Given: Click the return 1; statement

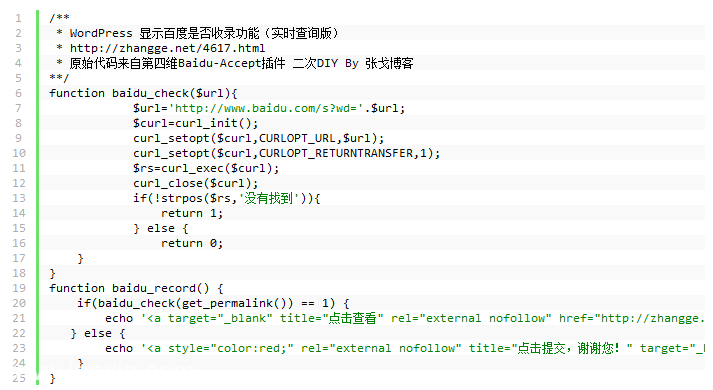Looking at the screenshot, I should tap(192, 213).
